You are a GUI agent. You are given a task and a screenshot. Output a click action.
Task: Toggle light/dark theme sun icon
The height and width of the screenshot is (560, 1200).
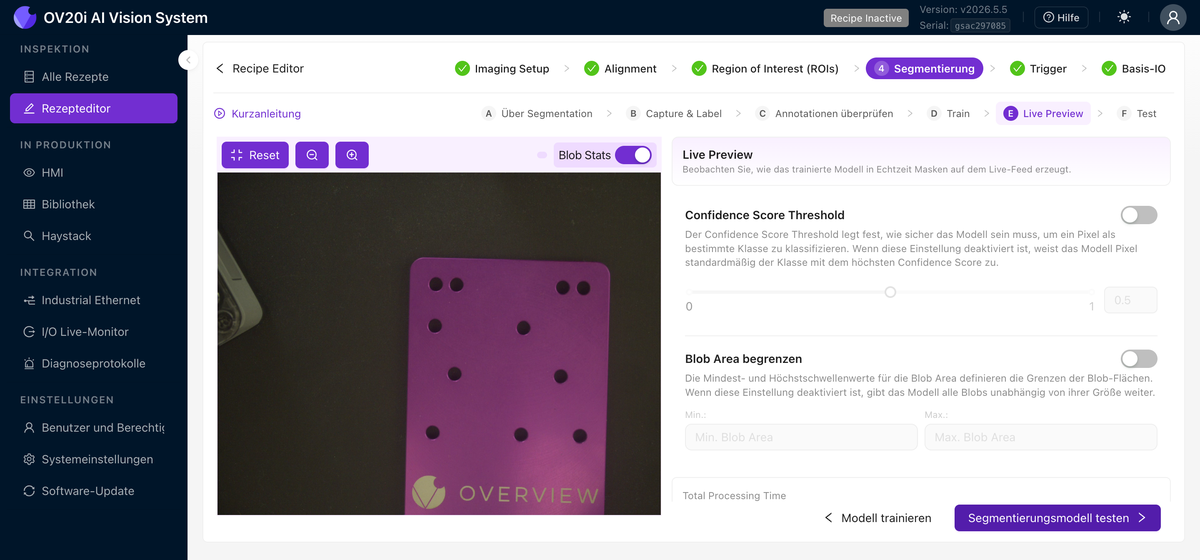(x=1125, y=17)
